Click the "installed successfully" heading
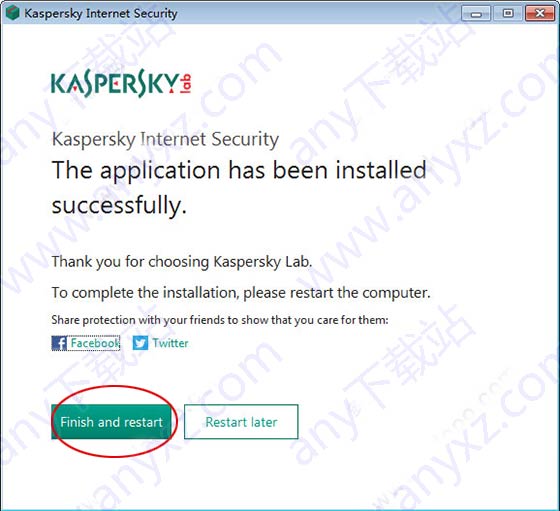Image resolution: width=560 pixels, height=511 pixels. pos(239,187)
